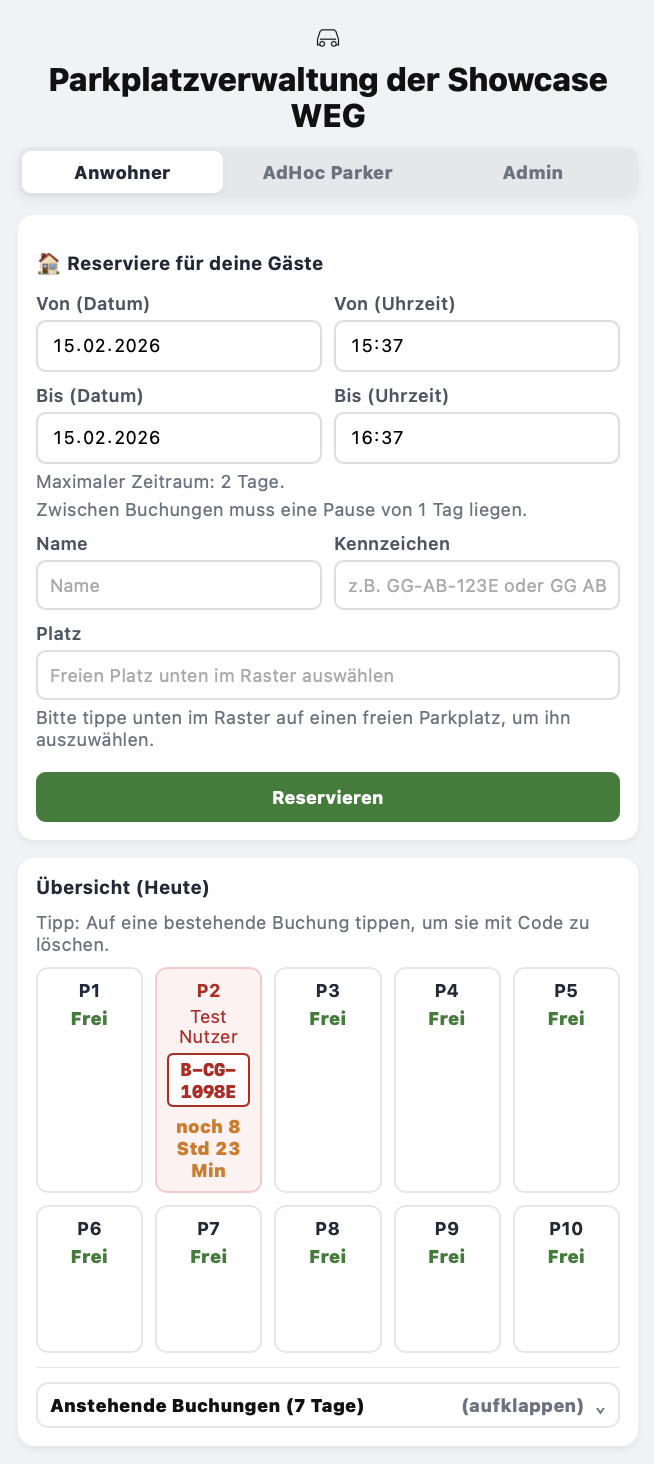Click the house icon next to 'Reserviere für deine Gäste'
The image size is (654, 1464).
click(x=48, y=263)
